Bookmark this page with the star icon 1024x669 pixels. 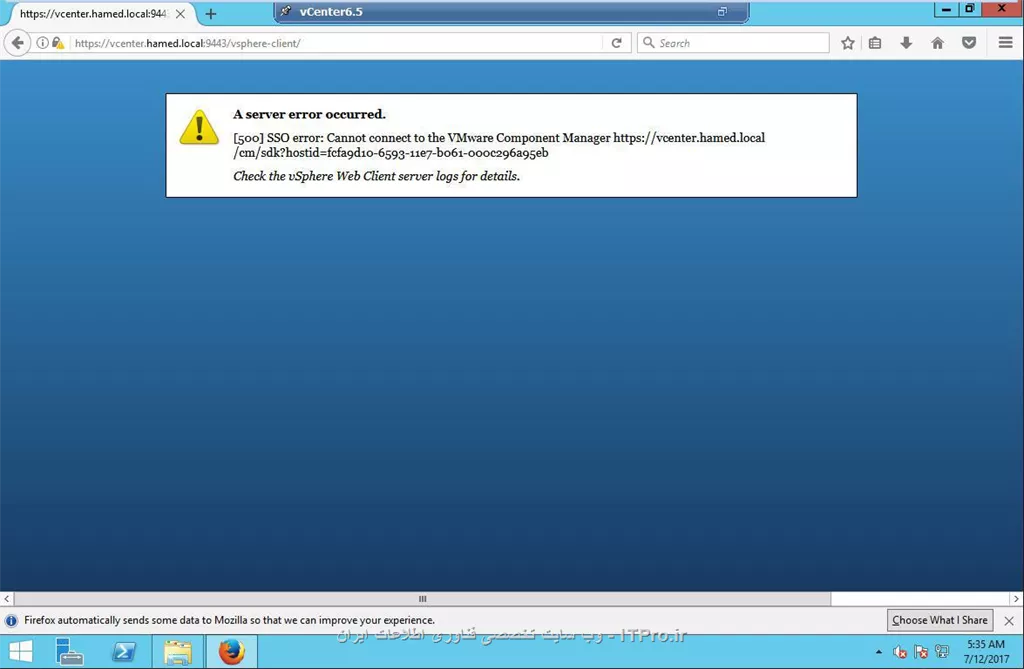[848, 43]
